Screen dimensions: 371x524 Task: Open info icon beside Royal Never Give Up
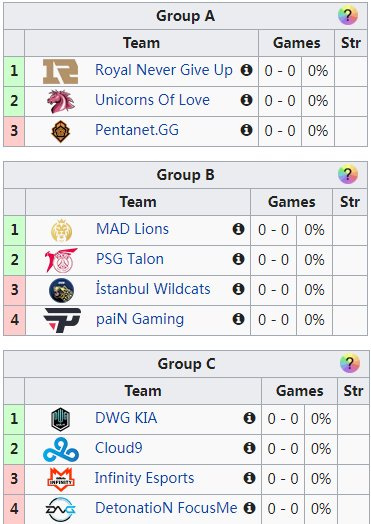[x=246, y=70]
